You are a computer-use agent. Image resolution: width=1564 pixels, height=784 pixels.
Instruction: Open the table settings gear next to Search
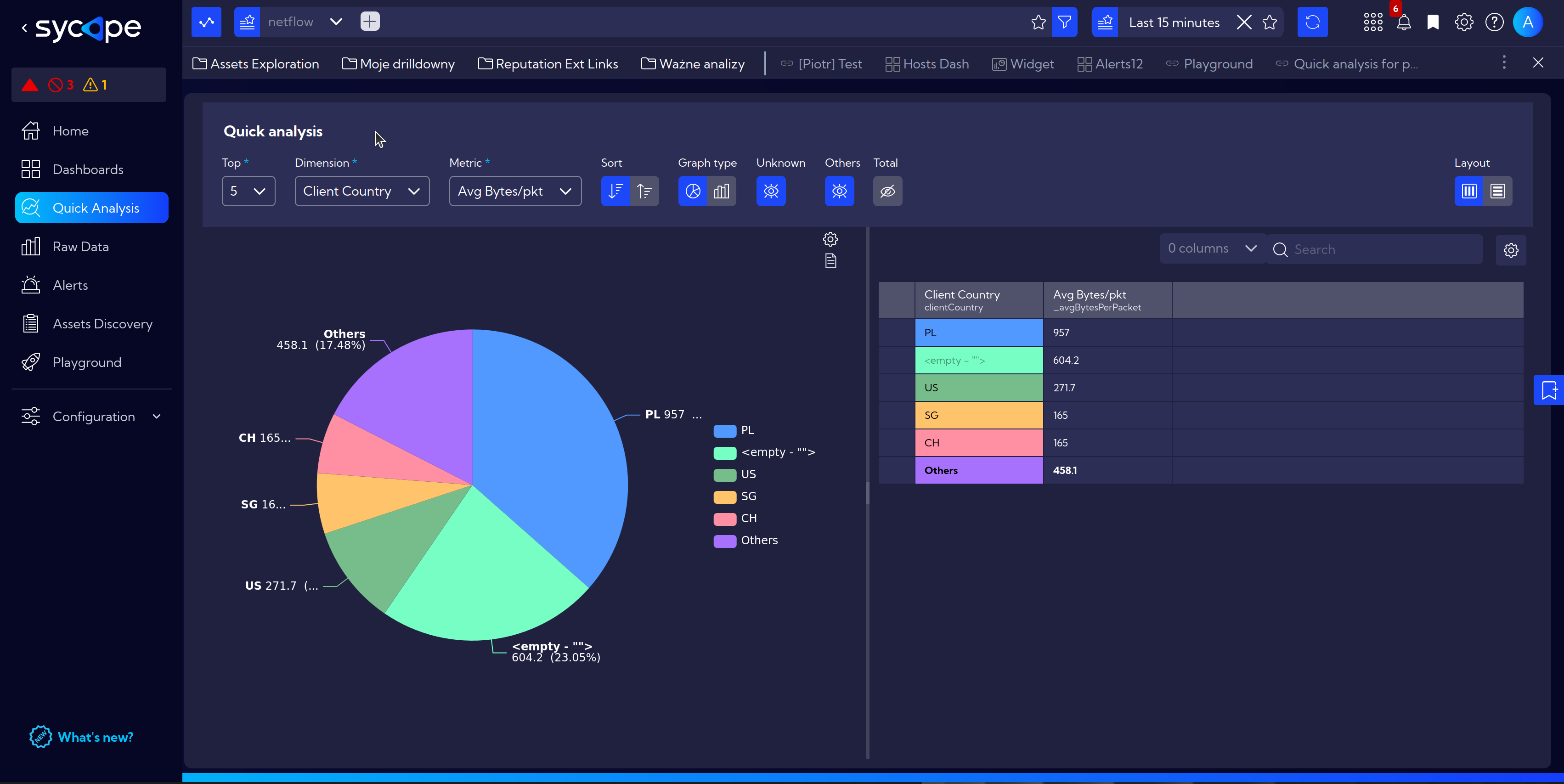pos(1511,249)
